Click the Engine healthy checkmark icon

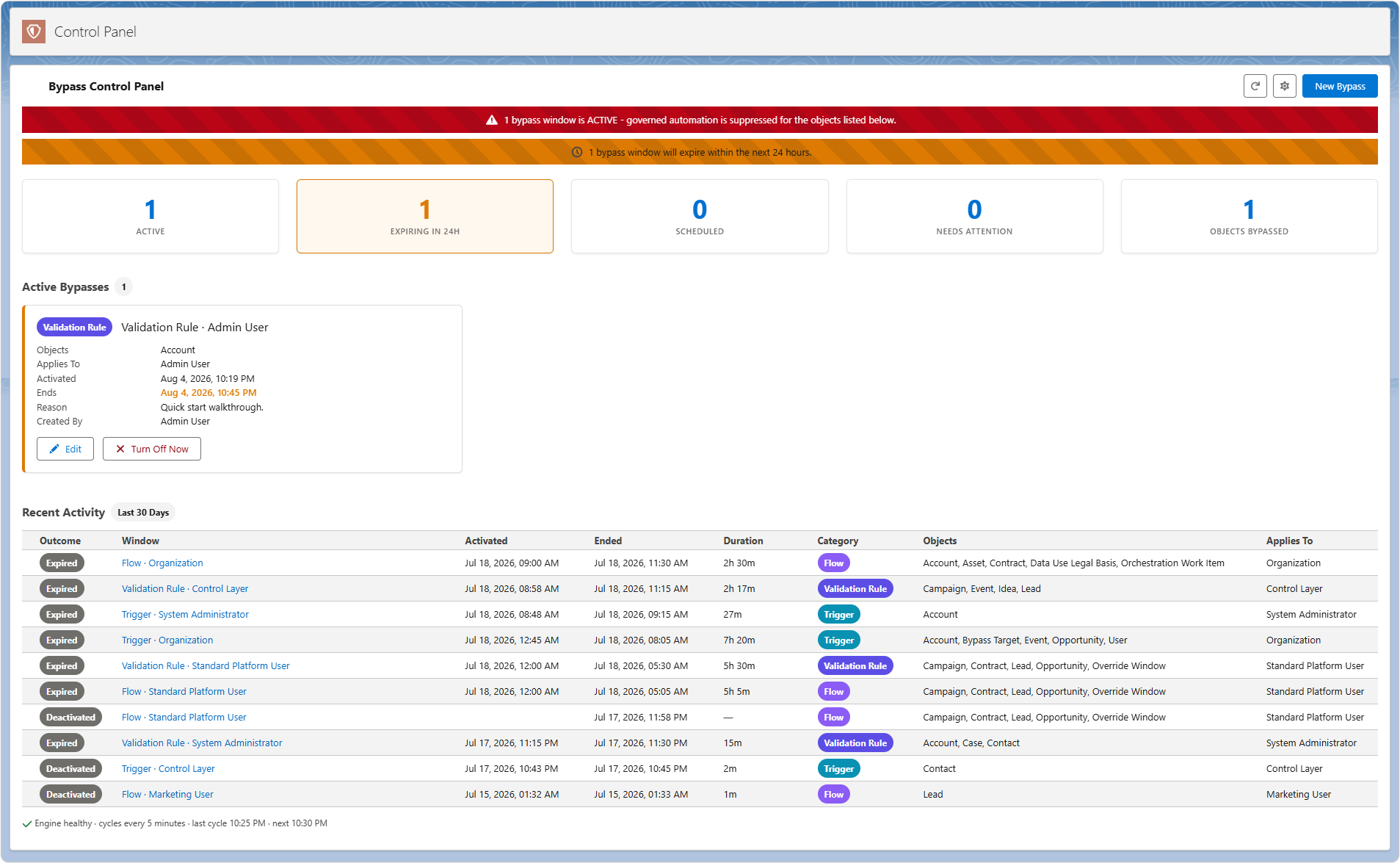[x=27, y=823]
